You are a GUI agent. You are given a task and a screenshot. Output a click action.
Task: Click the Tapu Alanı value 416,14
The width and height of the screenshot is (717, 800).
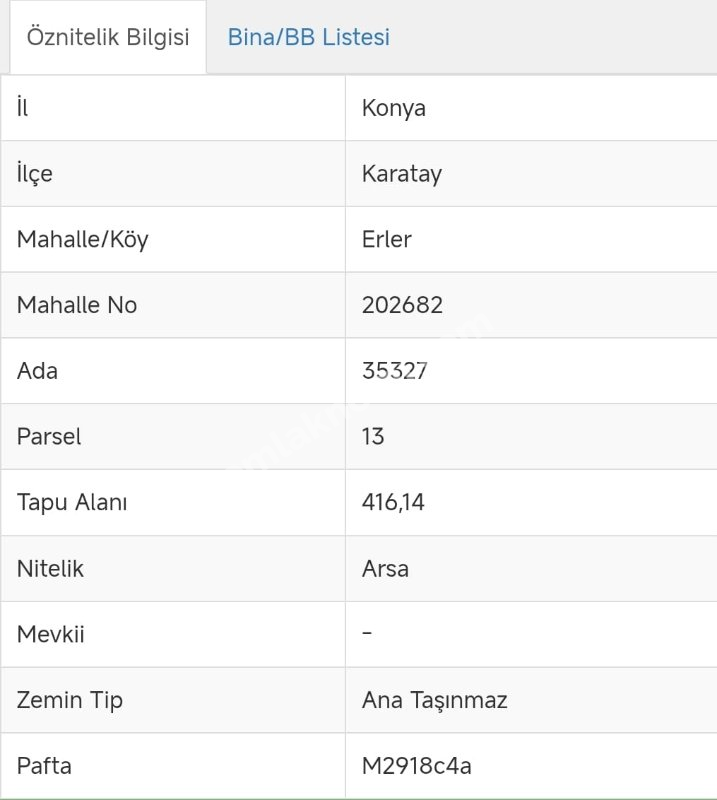pyautogui.click(x=393, y=502)
